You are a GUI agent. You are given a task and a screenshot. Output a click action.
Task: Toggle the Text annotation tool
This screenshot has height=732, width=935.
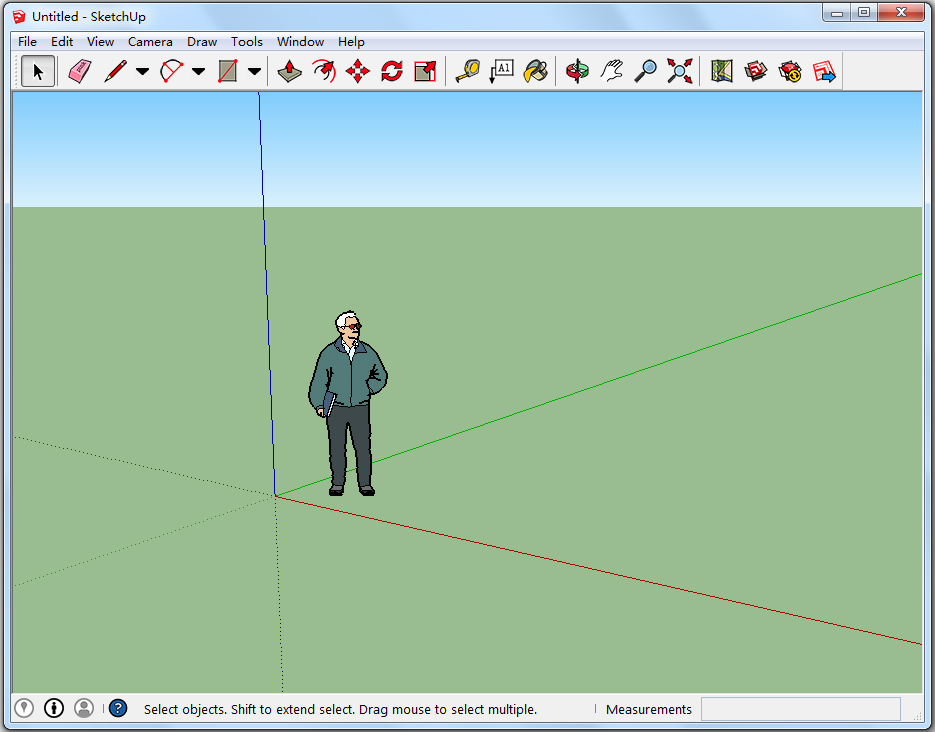coord(501,71)
